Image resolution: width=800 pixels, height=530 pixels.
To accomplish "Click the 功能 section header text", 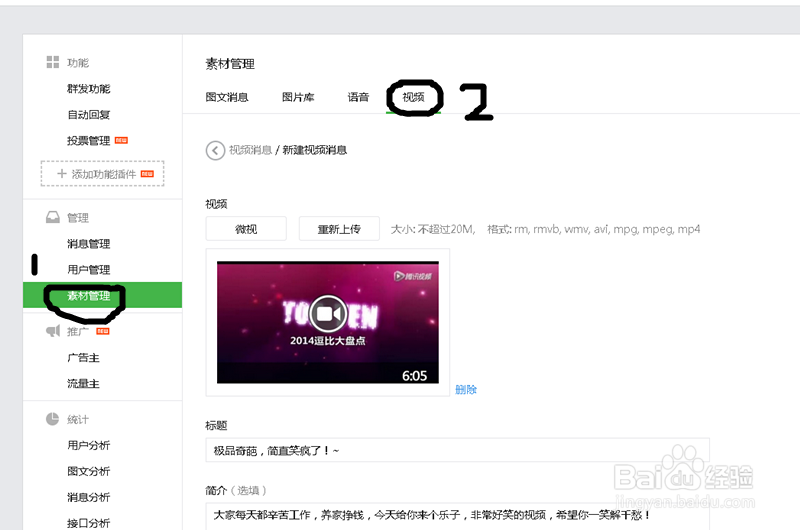I will coord(78,63).
